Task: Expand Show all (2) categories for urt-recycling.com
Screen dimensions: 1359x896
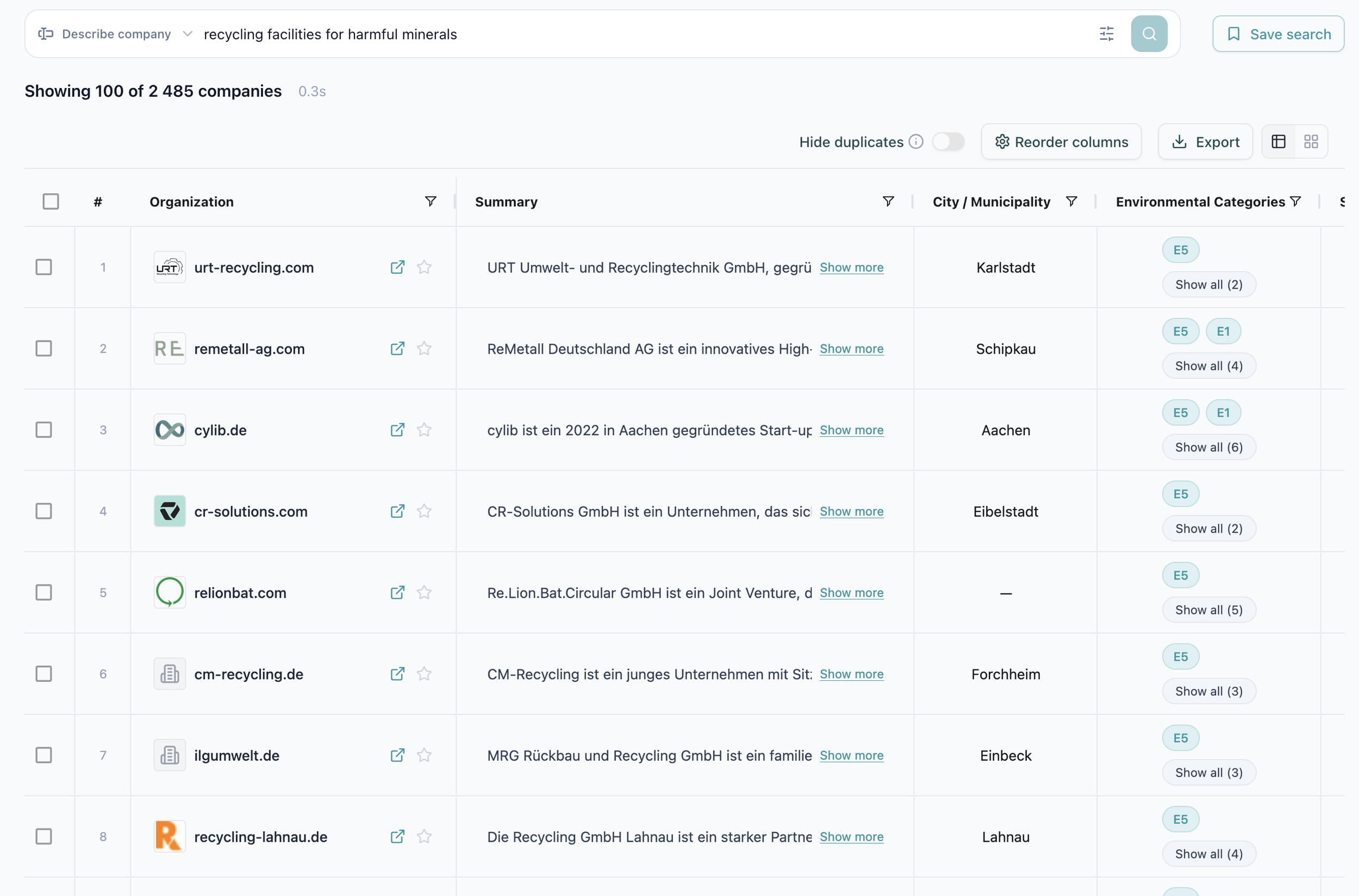Action: pos(1208,284)
